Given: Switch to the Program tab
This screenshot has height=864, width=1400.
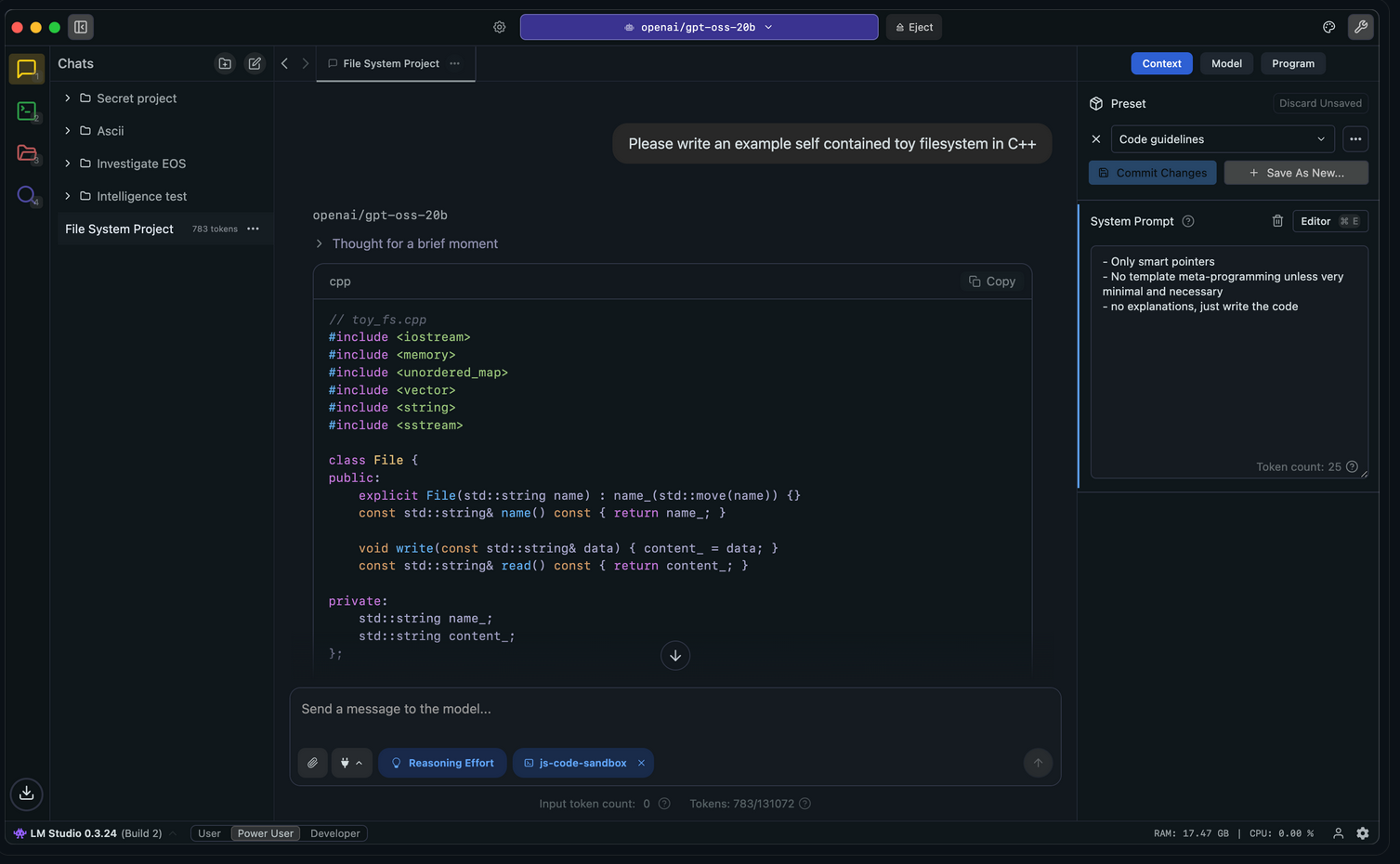Looking at the screenshot, I should pyautogui.click(x=1292, y=63).
